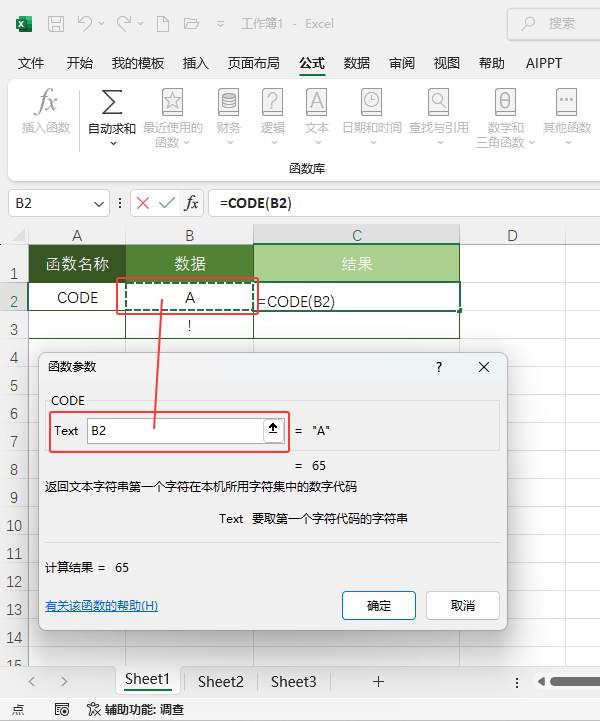Screen dimensions: 600x721
Task: Click into the formula bar =CODE(B2)
Action: tap(405, 203)
